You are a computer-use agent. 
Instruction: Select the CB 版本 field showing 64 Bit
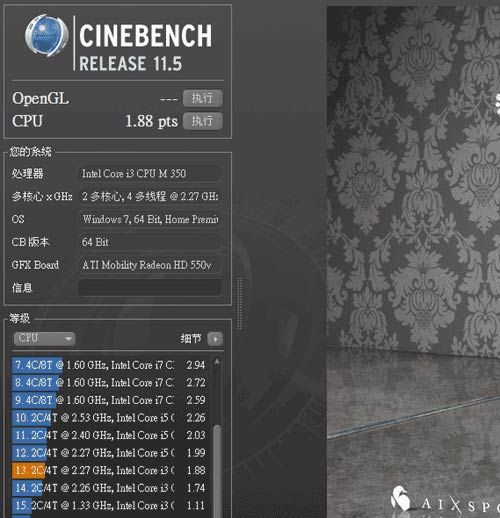click(150, 242)
